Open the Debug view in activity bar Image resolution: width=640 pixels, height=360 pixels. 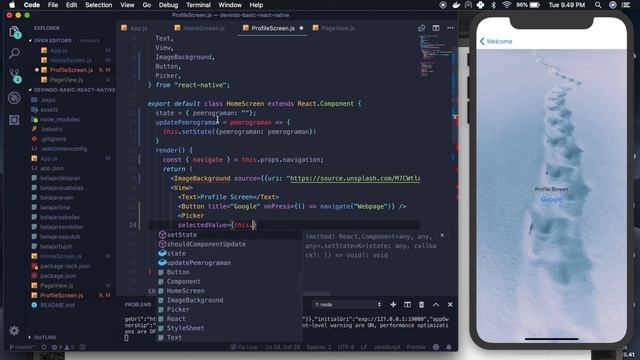(x=14, y=98)
